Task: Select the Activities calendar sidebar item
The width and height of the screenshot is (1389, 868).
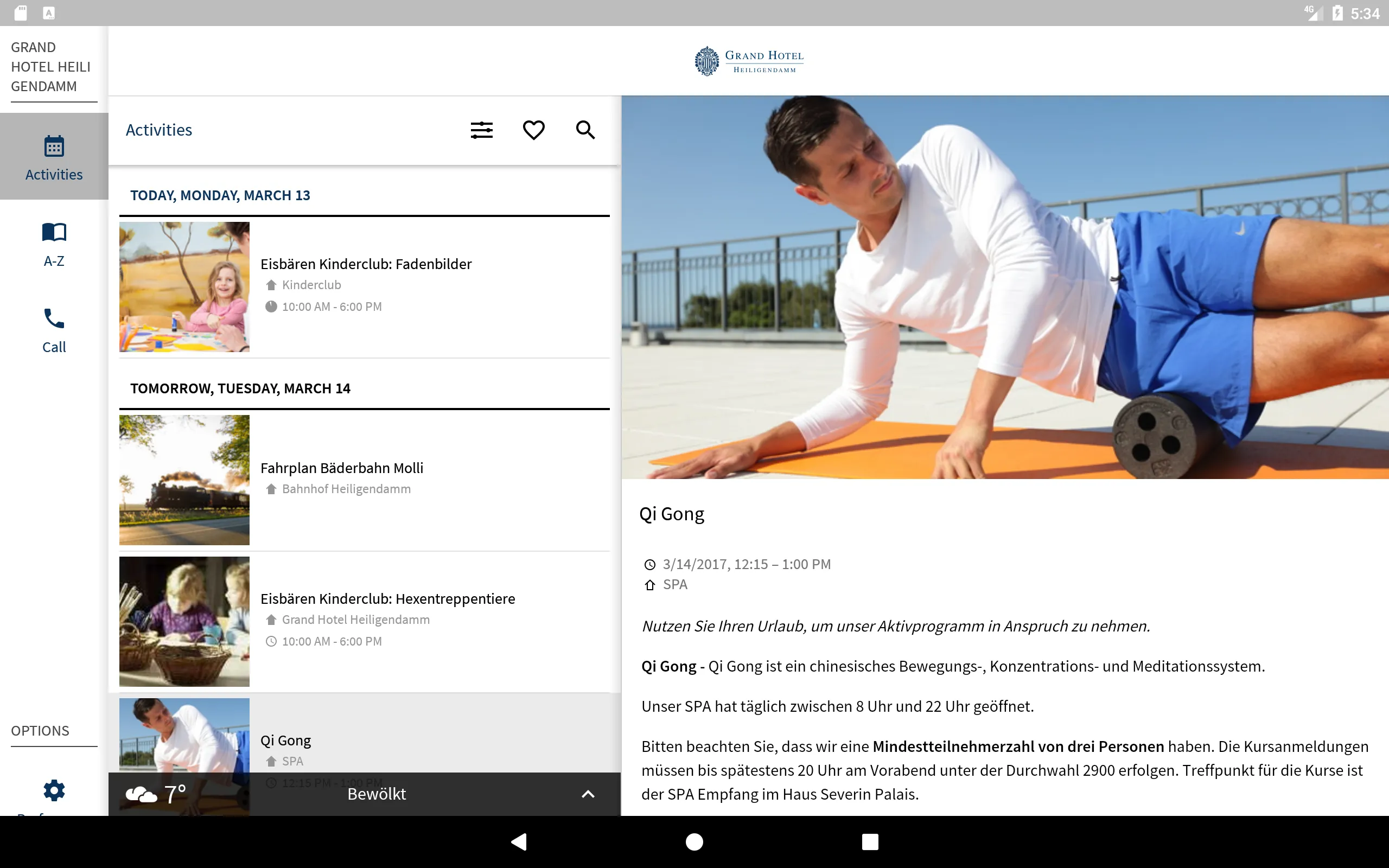Action: point(54,156)
